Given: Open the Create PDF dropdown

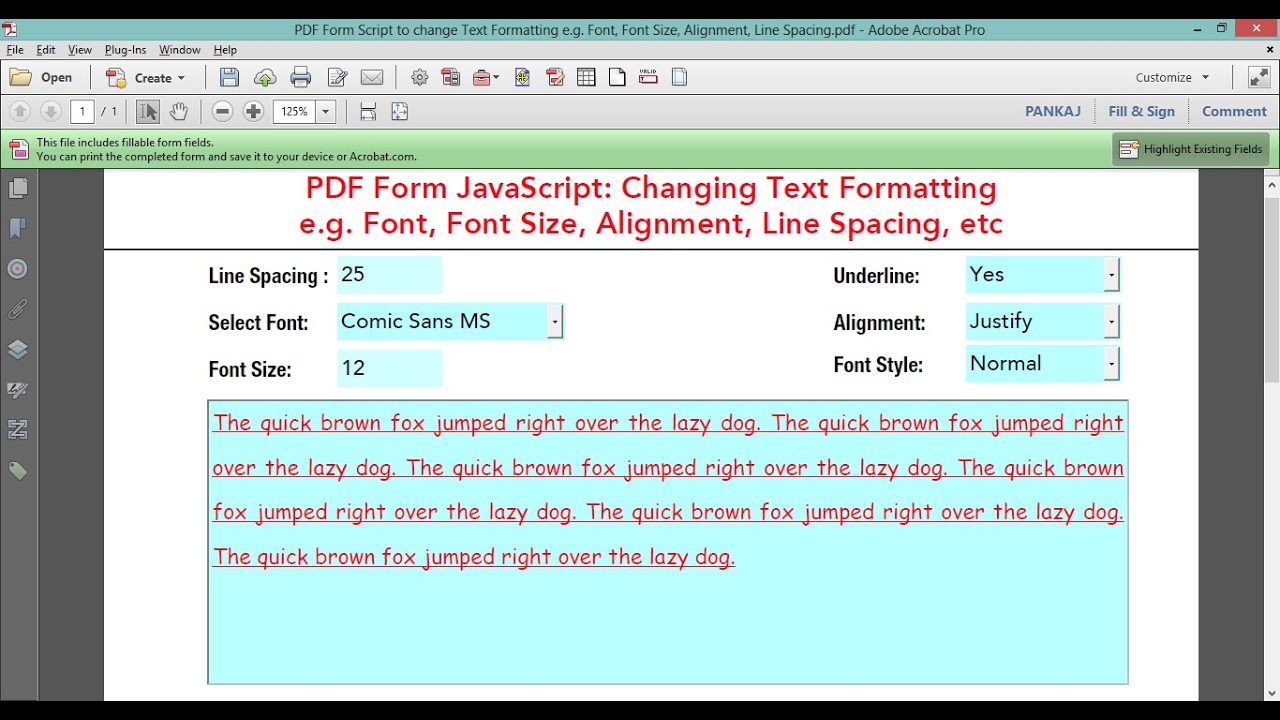Looking at the screenshot, I should tap(146, 77).
